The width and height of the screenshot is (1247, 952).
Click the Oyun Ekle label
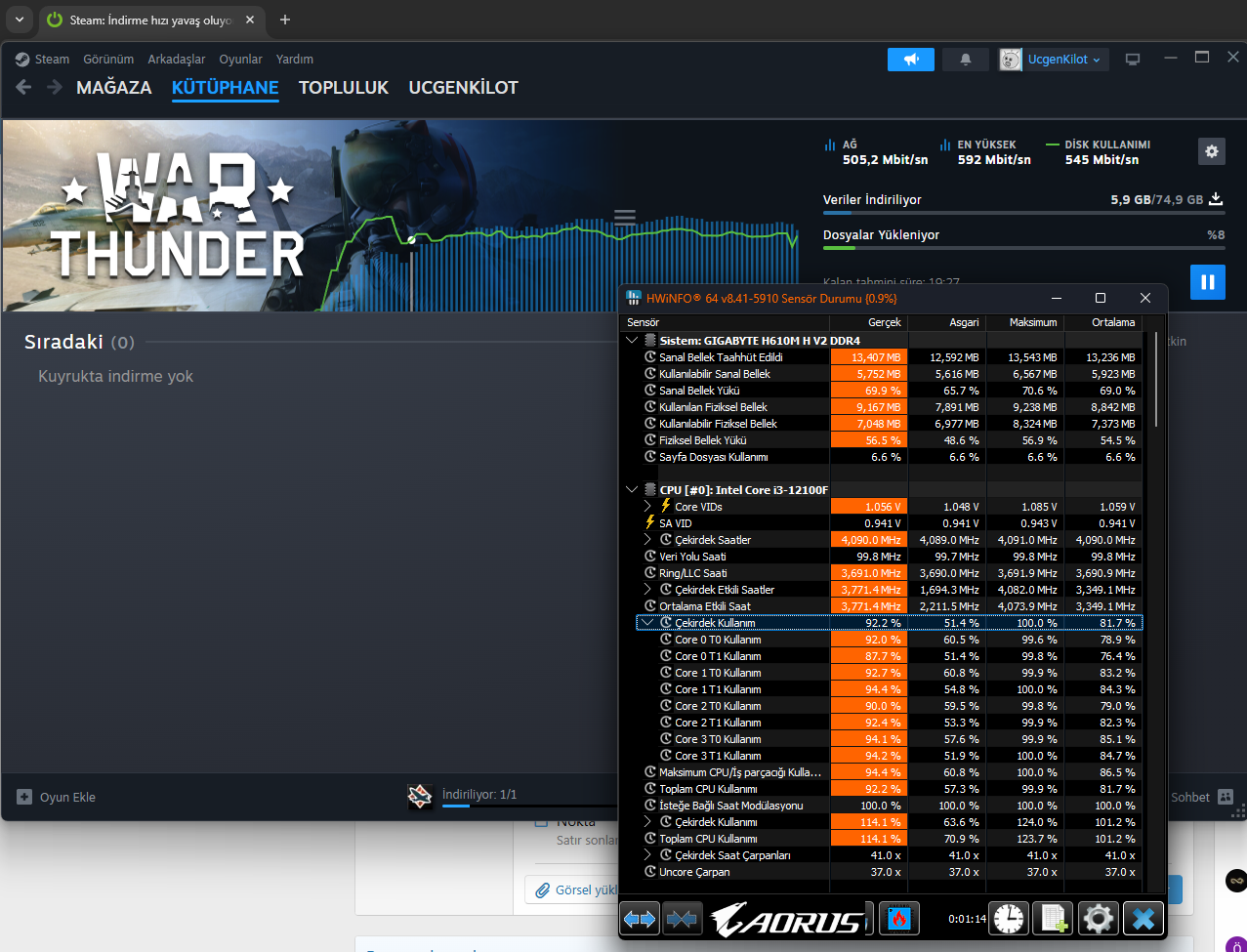click(67, 797)
